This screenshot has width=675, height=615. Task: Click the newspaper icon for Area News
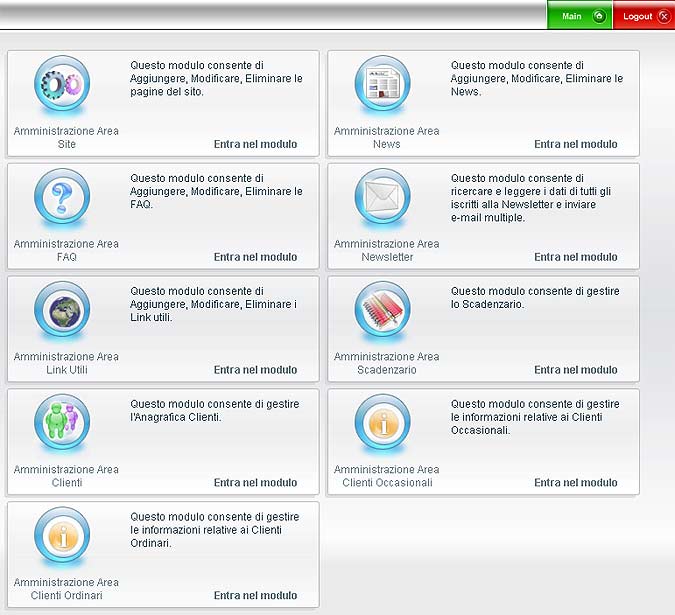pyautogui.click(x=382, y=83)
